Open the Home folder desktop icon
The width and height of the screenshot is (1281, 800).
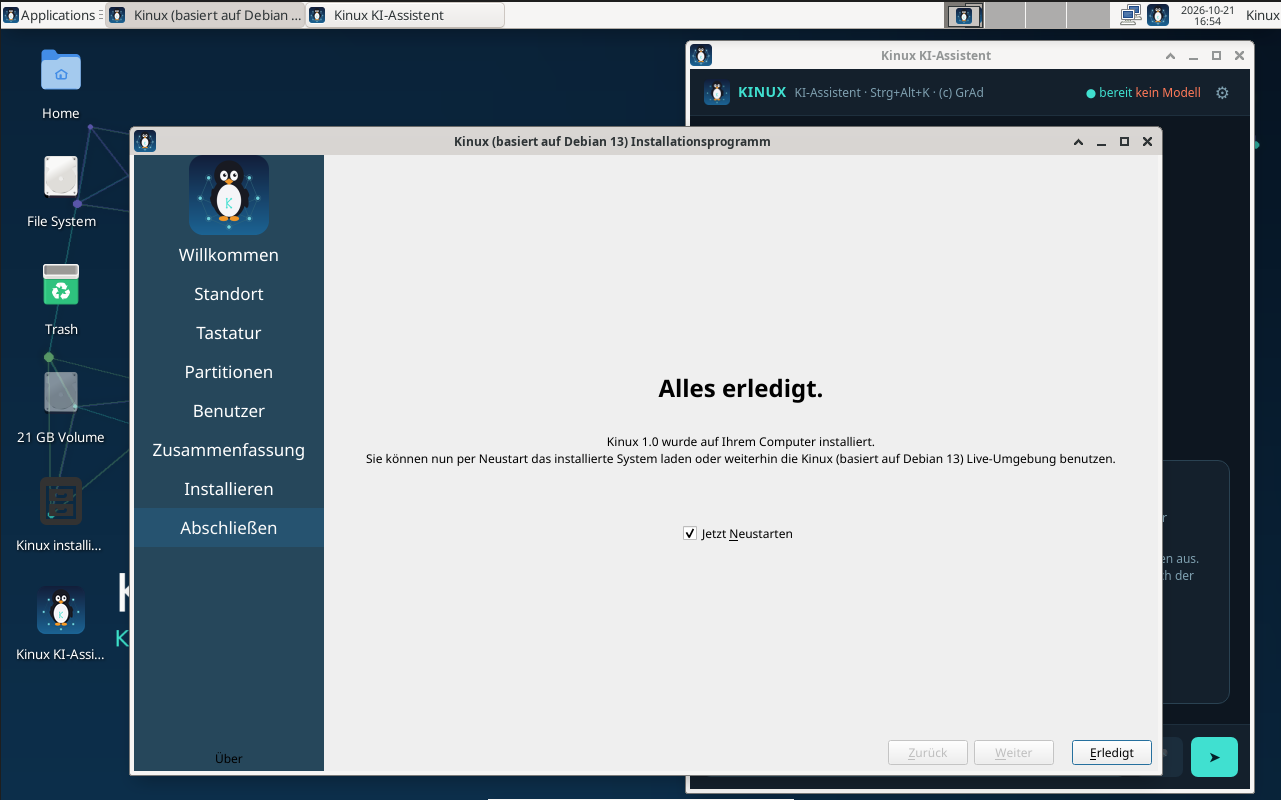point(61,71)
